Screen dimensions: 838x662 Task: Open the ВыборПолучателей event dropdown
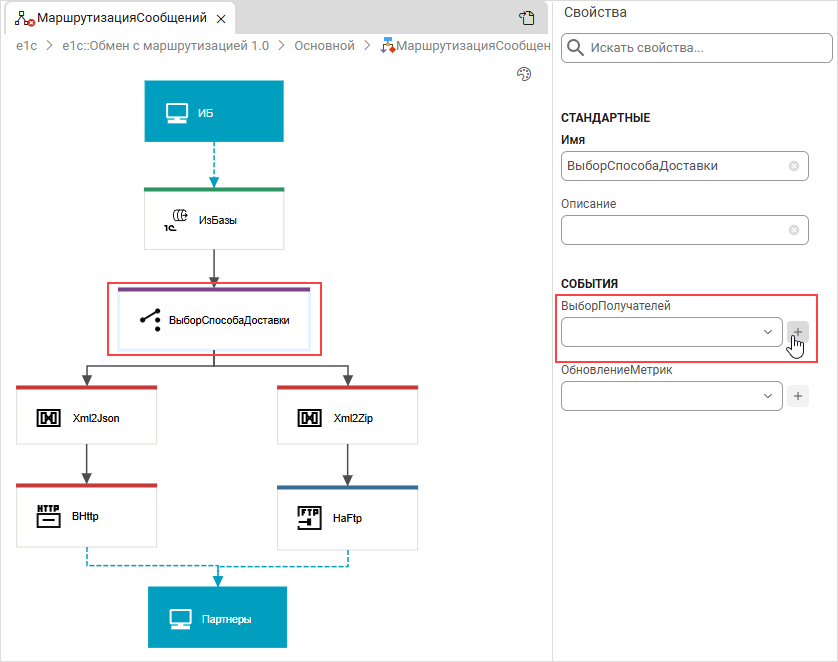point(671,332)
